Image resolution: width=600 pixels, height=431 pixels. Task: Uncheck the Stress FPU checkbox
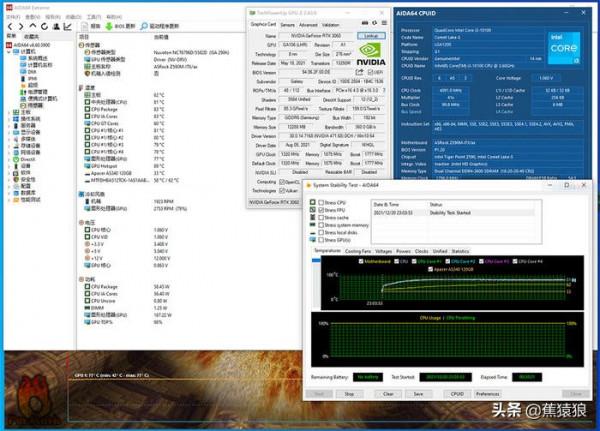coord(321,210)
